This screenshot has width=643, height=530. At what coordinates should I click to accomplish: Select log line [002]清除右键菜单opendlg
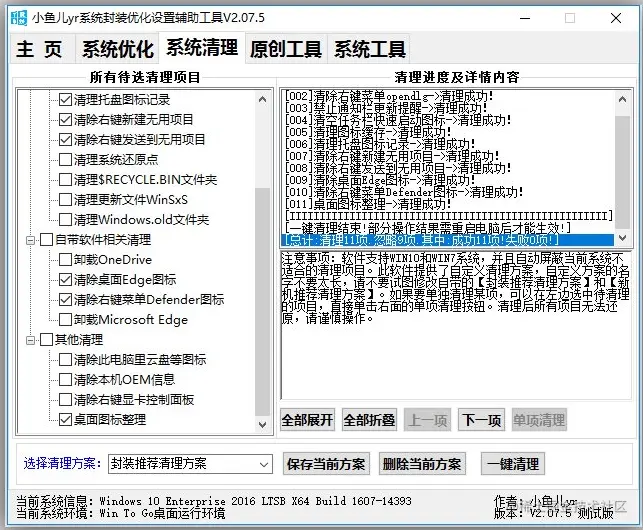point(448,96)
